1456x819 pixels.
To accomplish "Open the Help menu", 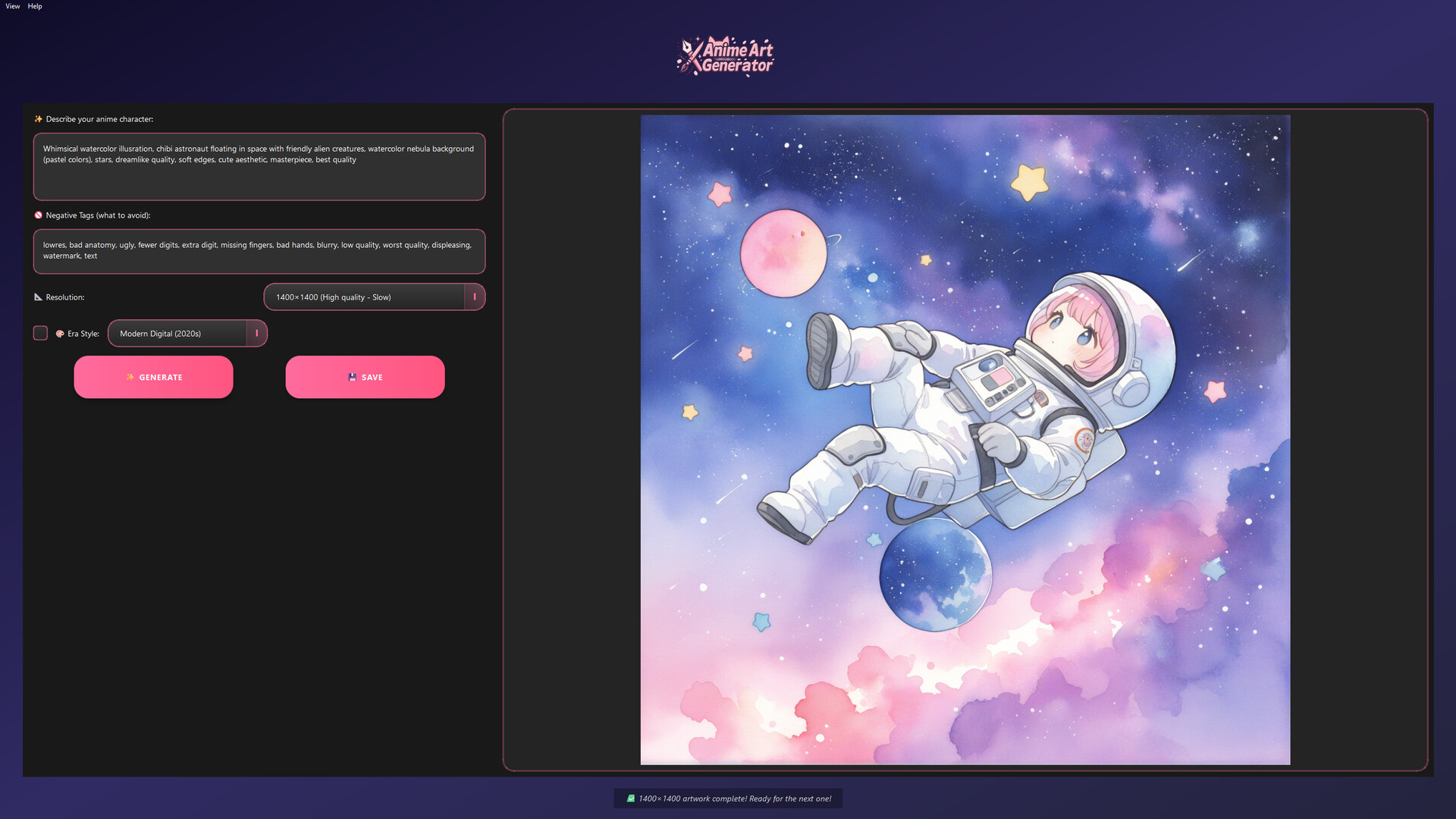I will [x=35, y=6].
